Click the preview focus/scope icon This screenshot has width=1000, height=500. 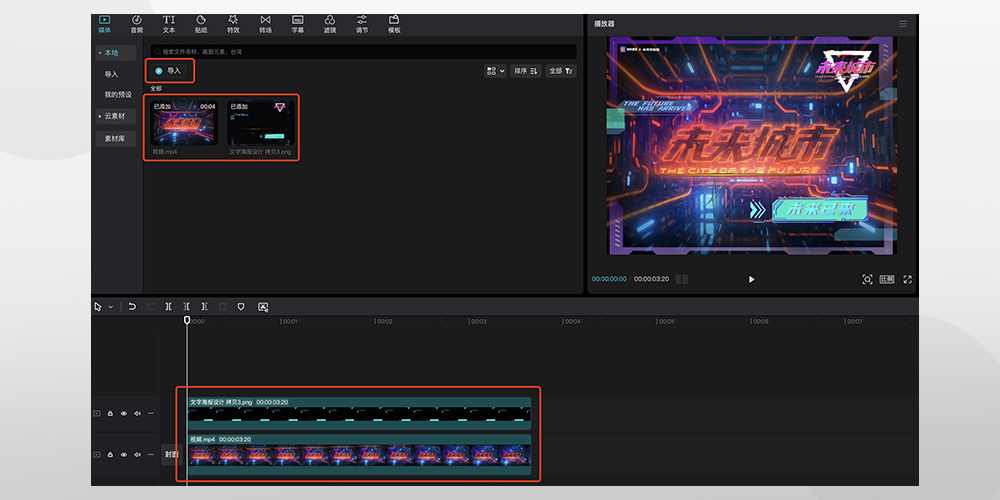pyautogui.click(x=867, y=279)
